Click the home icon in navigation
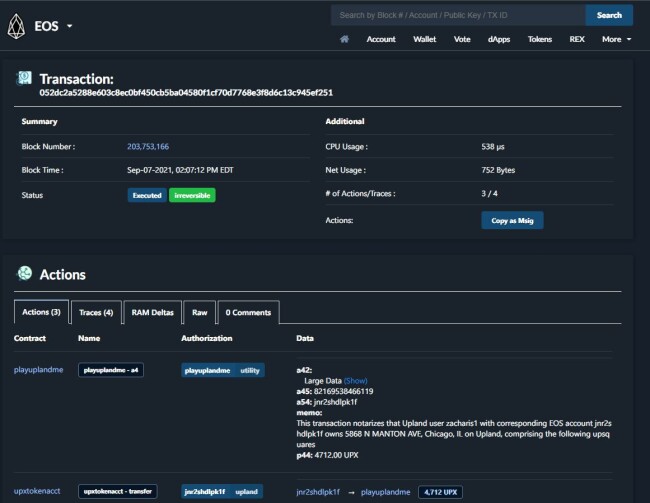The image size is (650, 503). tap(344, 39)
